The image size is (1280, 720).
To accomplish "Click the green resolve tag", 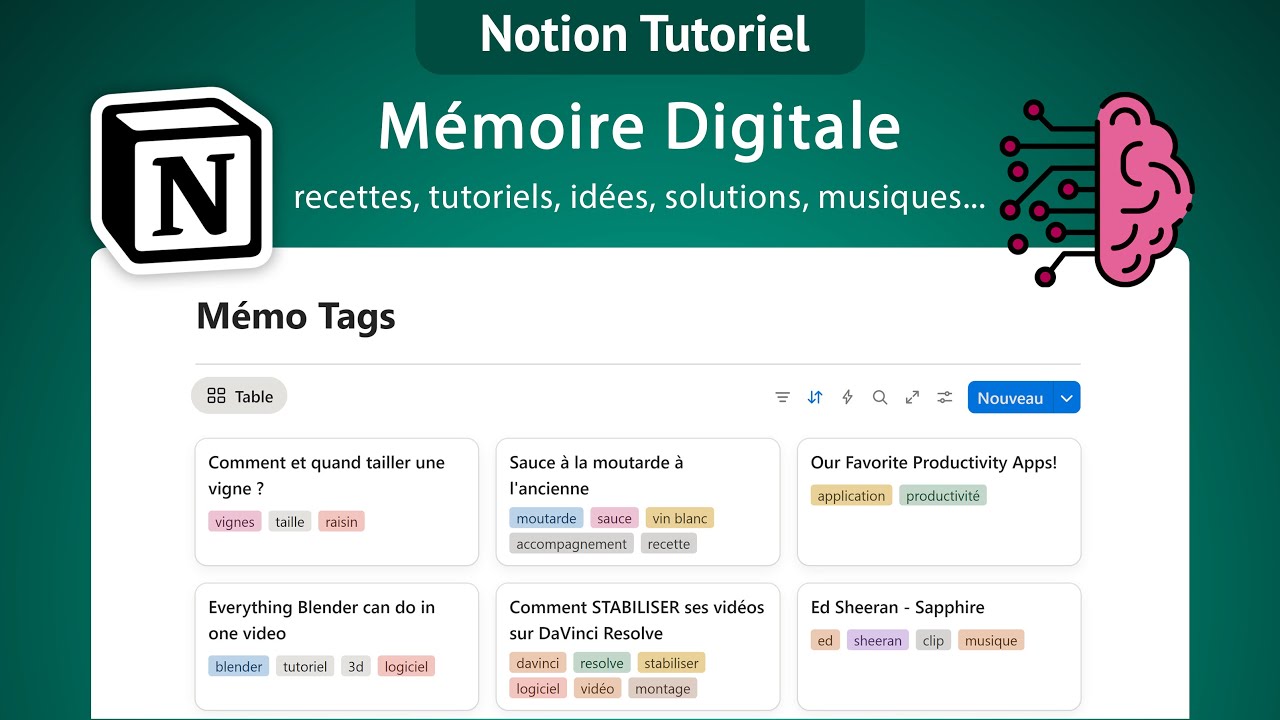I will (x=602, y=662).
